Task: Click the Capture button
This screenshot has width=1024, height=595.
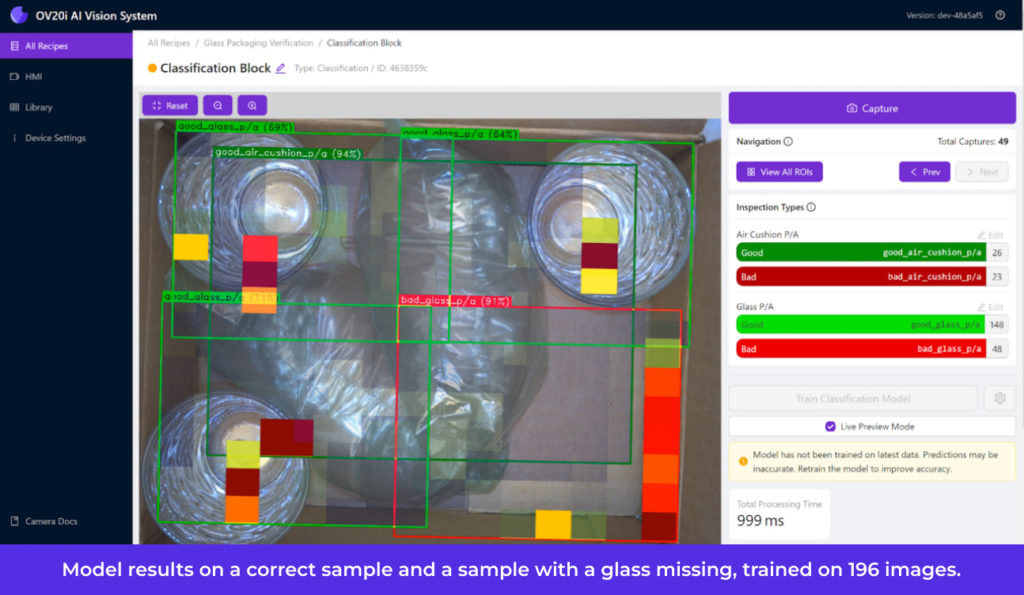Action: click(x=872, y=108)
